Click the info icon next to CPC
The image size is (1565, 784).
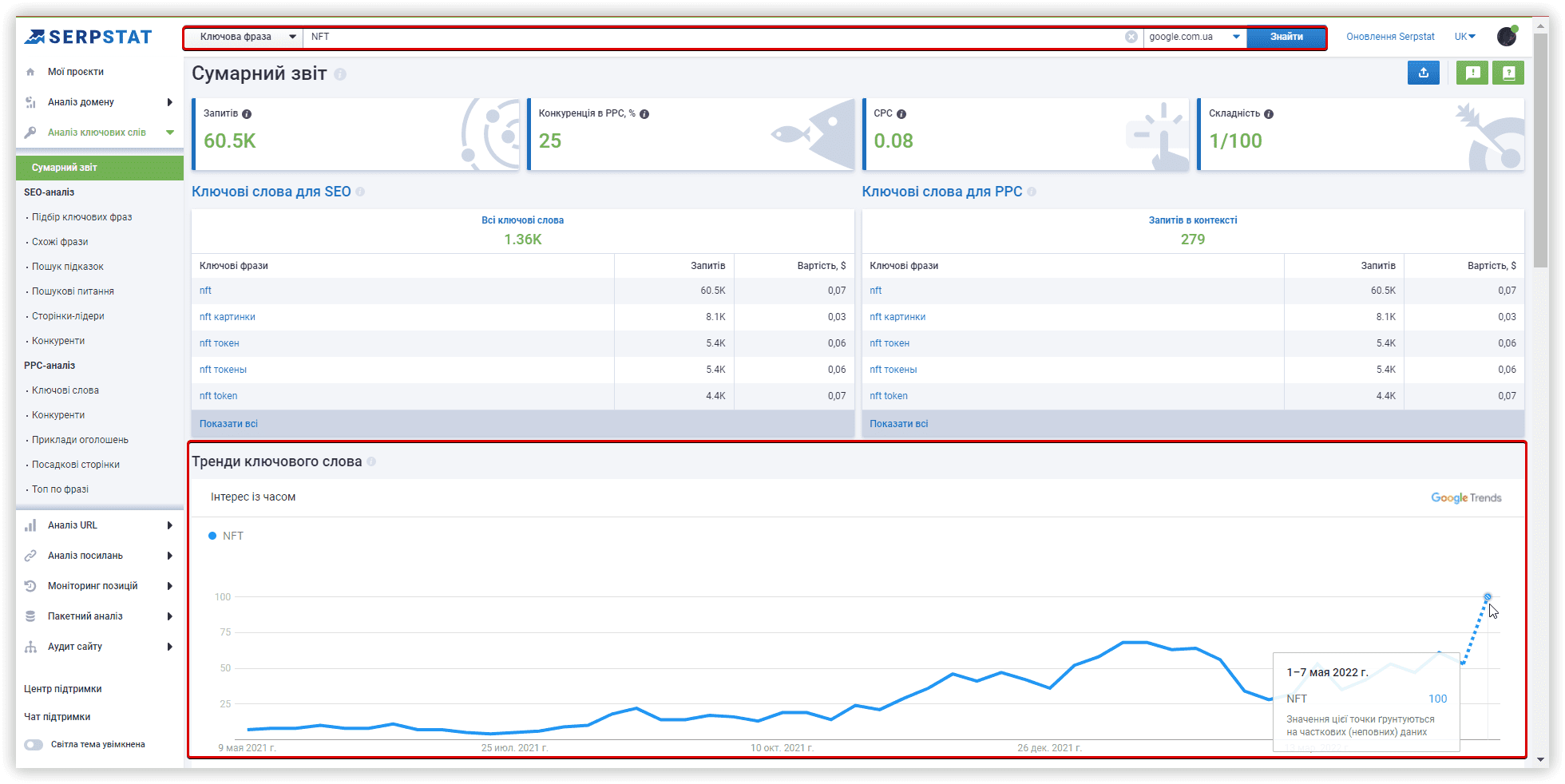point(901,114)
